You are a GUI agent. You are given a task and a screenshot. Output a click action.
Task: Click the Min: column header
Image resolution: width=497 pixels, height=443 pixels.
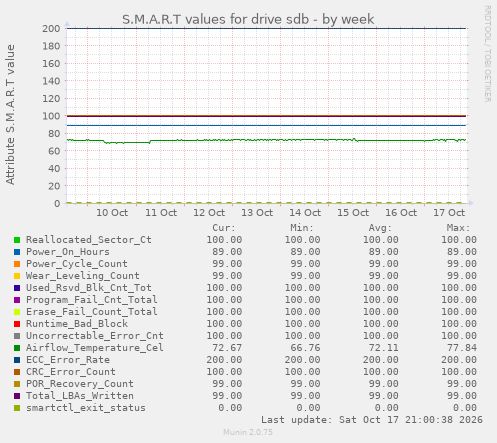coord(302,228)
